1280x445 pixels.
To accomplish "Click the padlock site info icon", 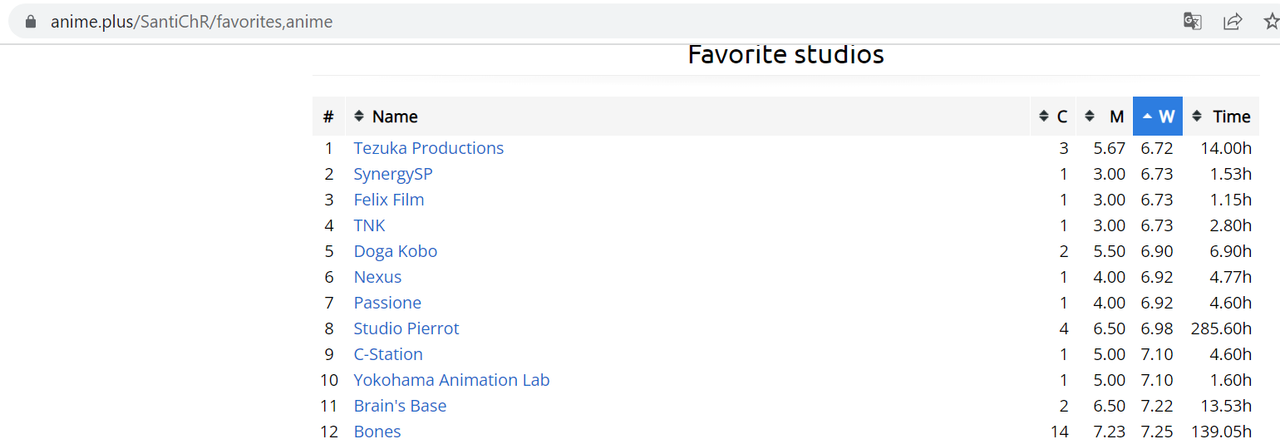I will point(30,21).
